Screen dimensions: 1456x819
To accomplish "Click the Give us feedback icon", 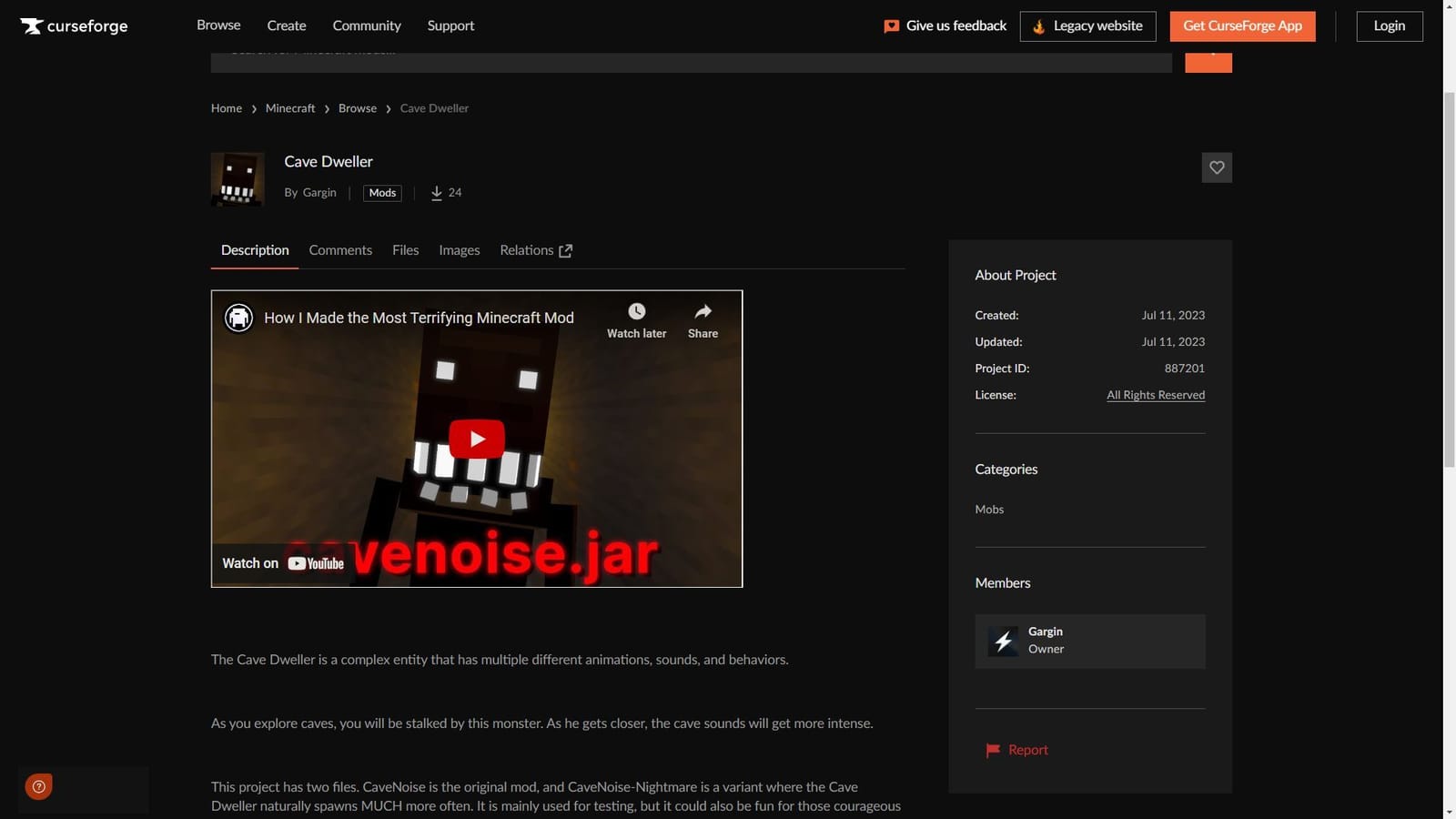I will click(x=891, y=25).
